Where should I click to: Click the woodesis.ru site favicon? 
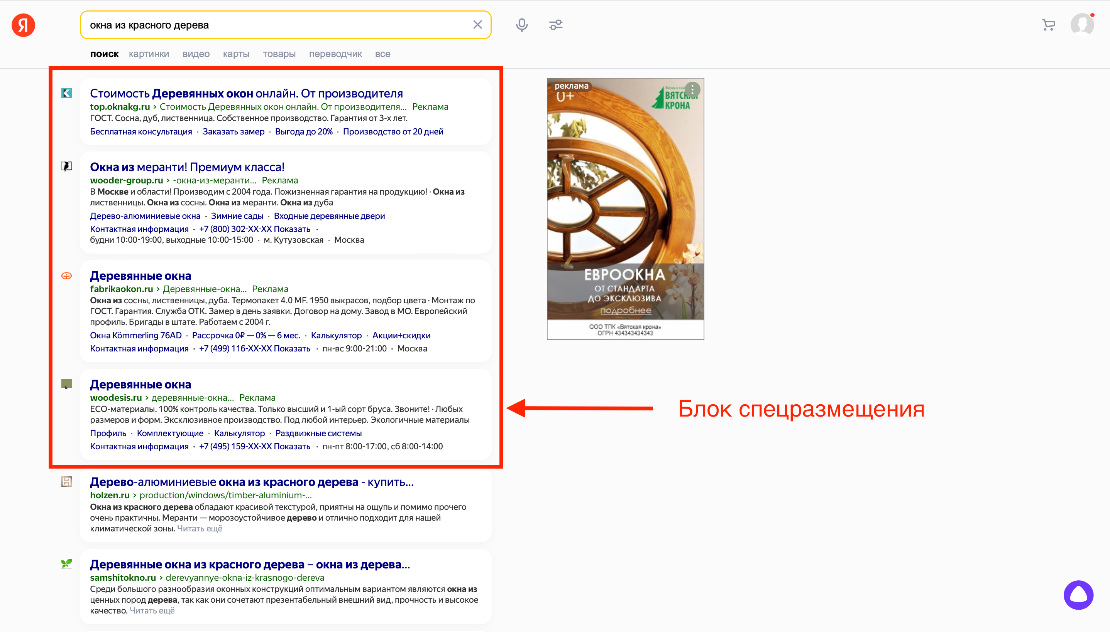click(67, 385)
